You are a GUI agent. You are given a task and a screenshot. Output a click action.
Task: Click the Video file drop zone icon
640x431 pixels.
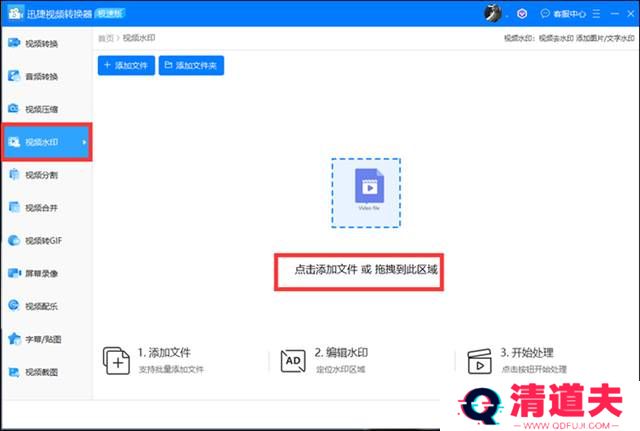(x=365, y=192)
